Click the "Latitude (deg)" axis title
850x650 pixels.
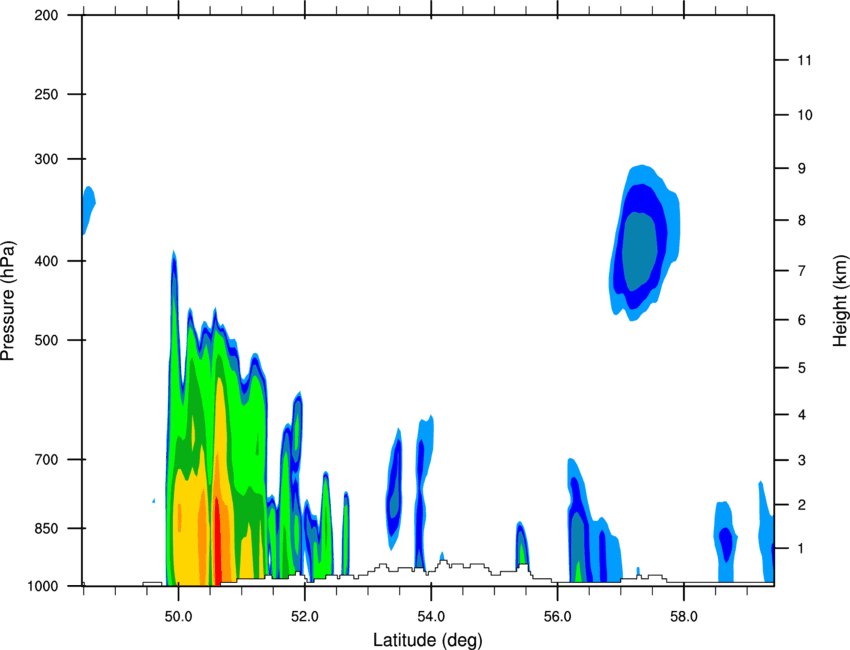coord(428,640)
